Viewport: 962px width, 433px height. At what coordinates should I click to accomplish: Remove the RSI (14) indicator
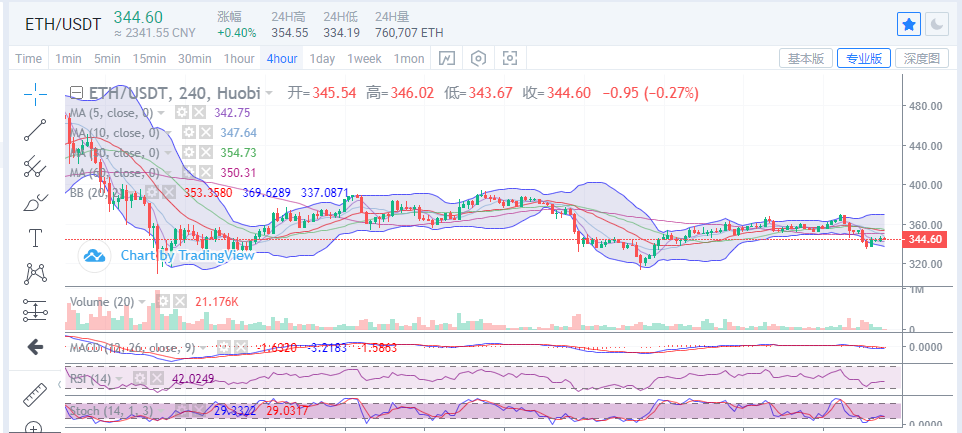157,378
